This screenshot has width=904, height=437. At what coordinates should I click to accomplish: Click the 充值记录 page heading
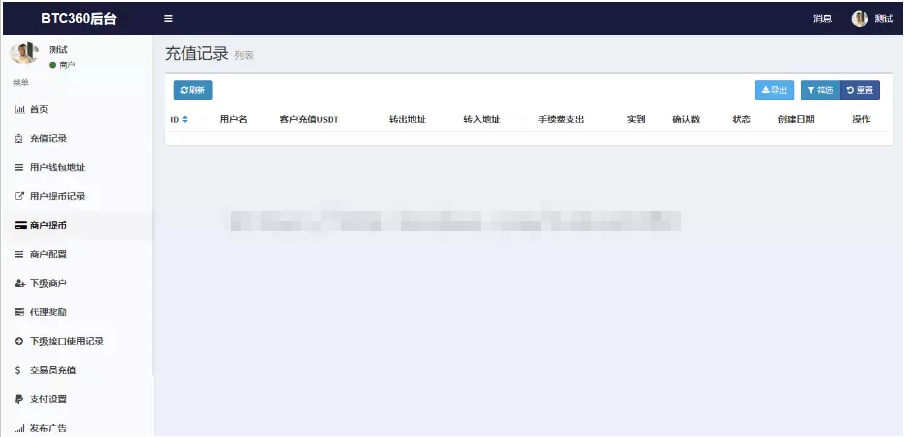[197, 54]
